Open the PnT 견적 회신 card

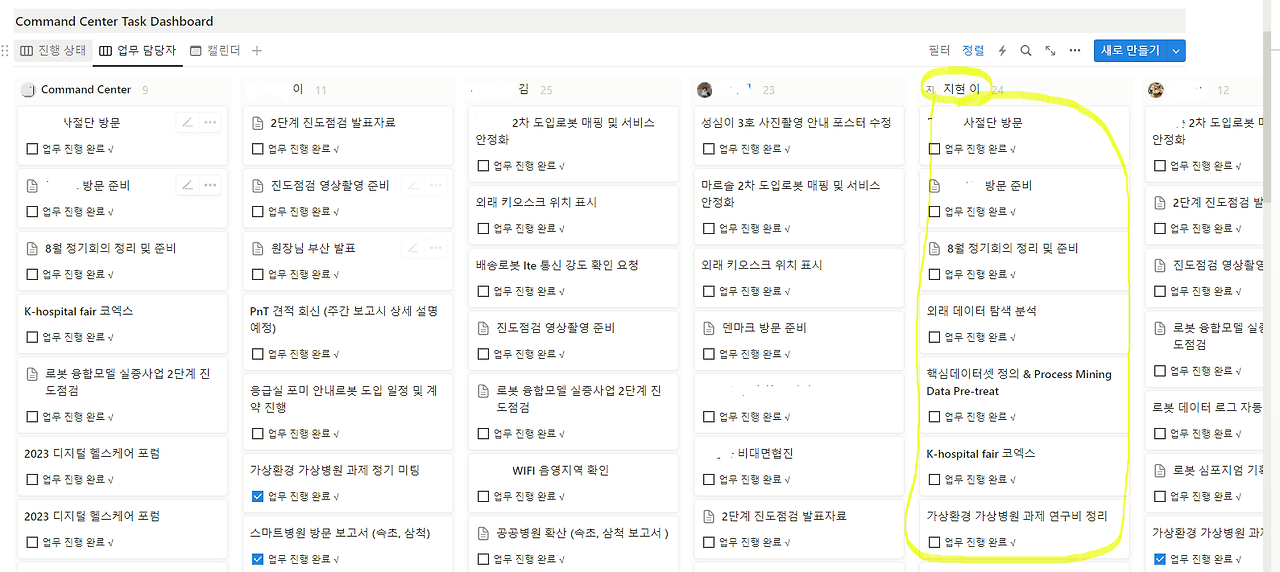click(347, 331)
